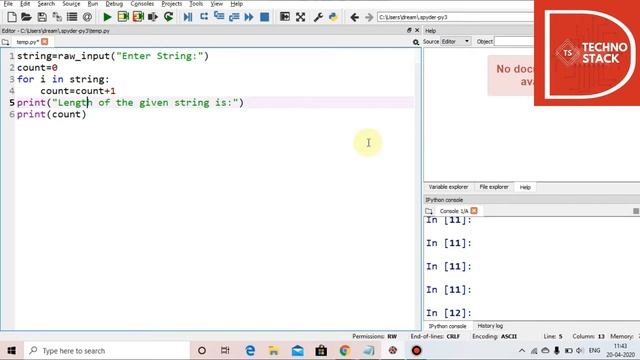This screenshot has height=360, width=640.
Task: Continue debug execution
Action: (249, 17)
